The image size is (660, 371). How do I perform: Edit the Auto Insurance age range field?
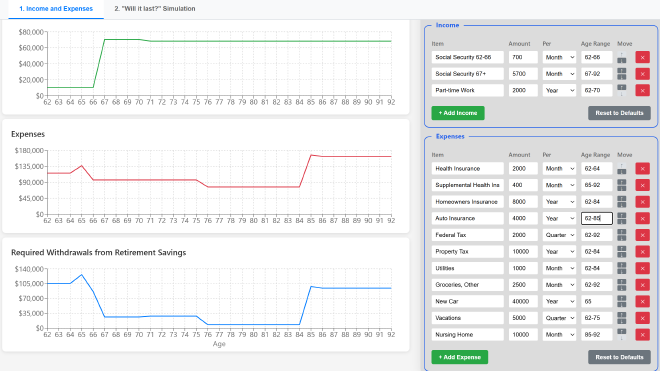(597, 219)
